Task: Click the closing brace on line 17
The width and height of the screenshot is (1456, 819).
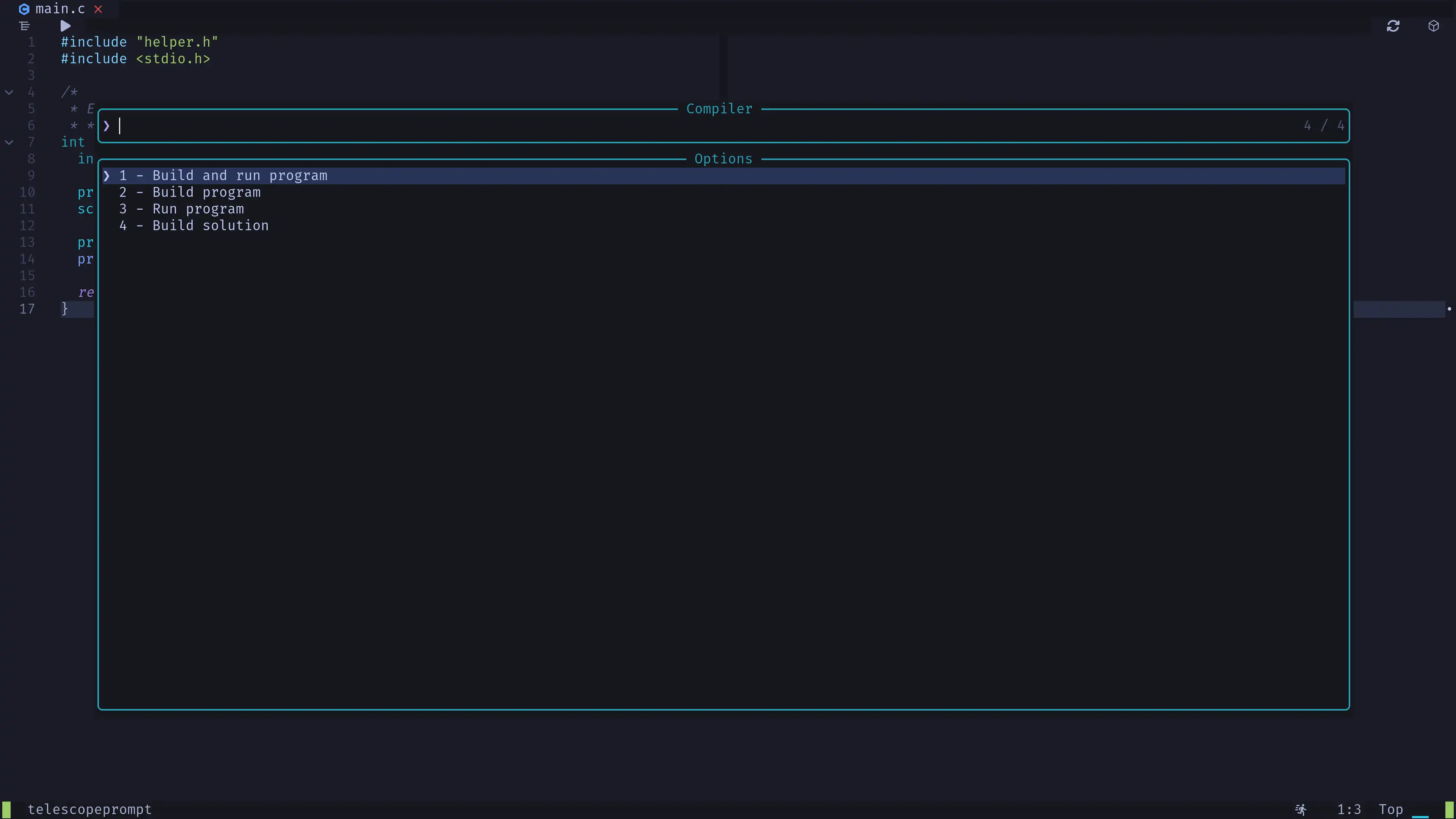Action: pos(64,309)
